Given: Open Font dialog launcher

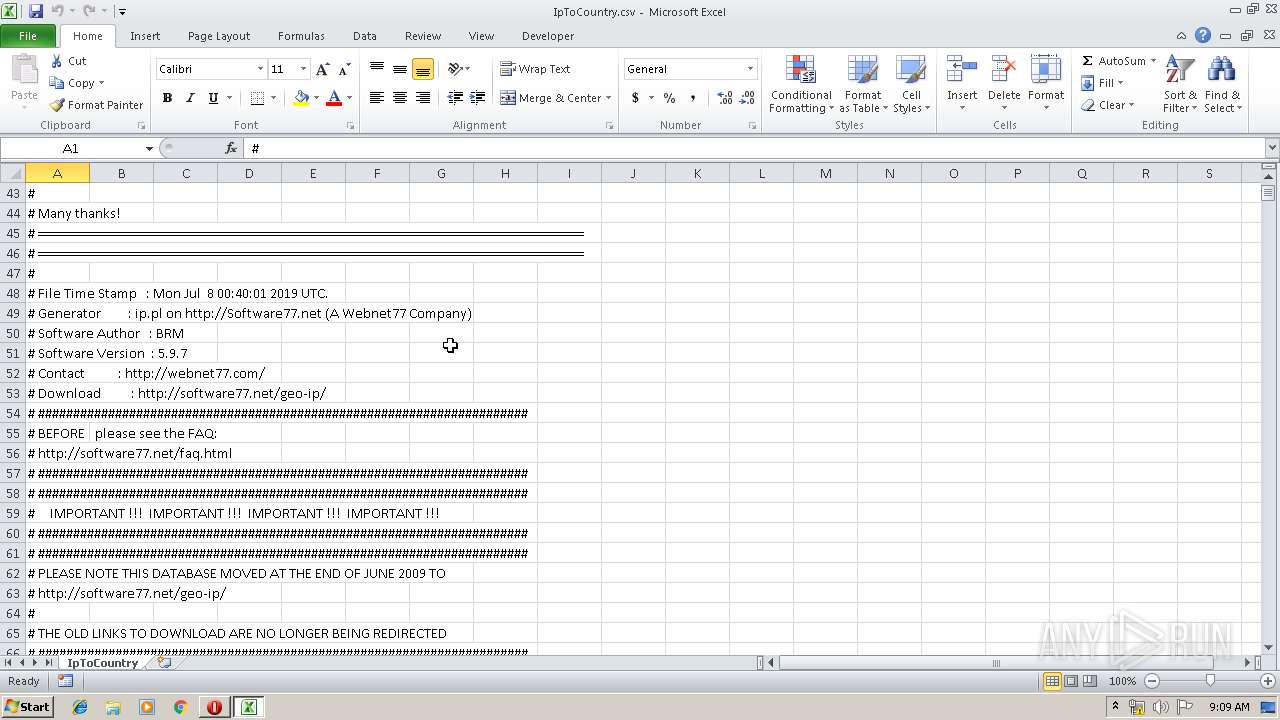Looking at the screenshot, I should click(x=350, y=126).
